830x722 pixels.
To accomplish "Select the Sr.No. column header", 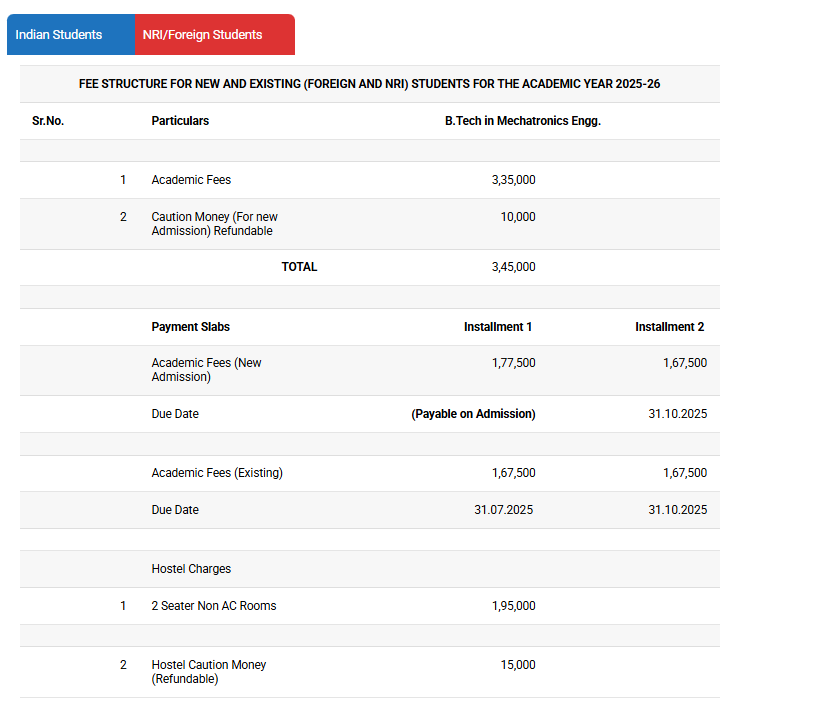I will click(x=48, y=121).
